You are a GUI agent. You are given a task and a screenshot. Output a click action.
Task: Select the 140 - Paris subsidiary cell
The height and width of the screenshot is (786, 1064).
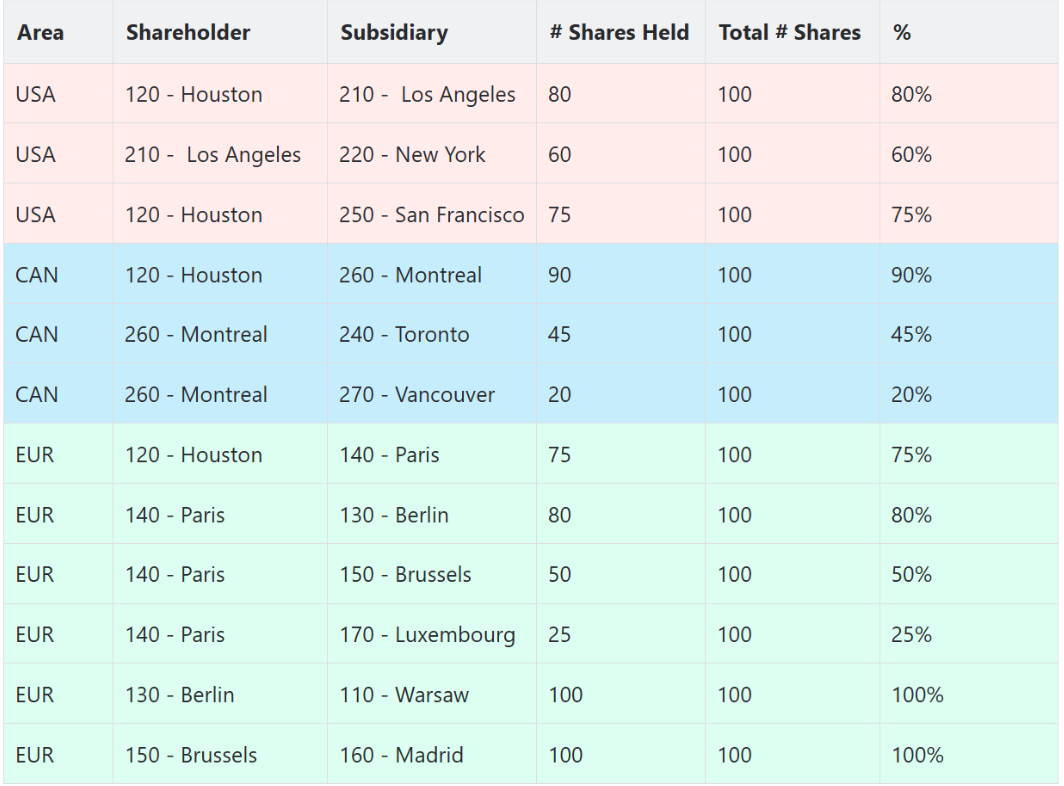[432, 454]
